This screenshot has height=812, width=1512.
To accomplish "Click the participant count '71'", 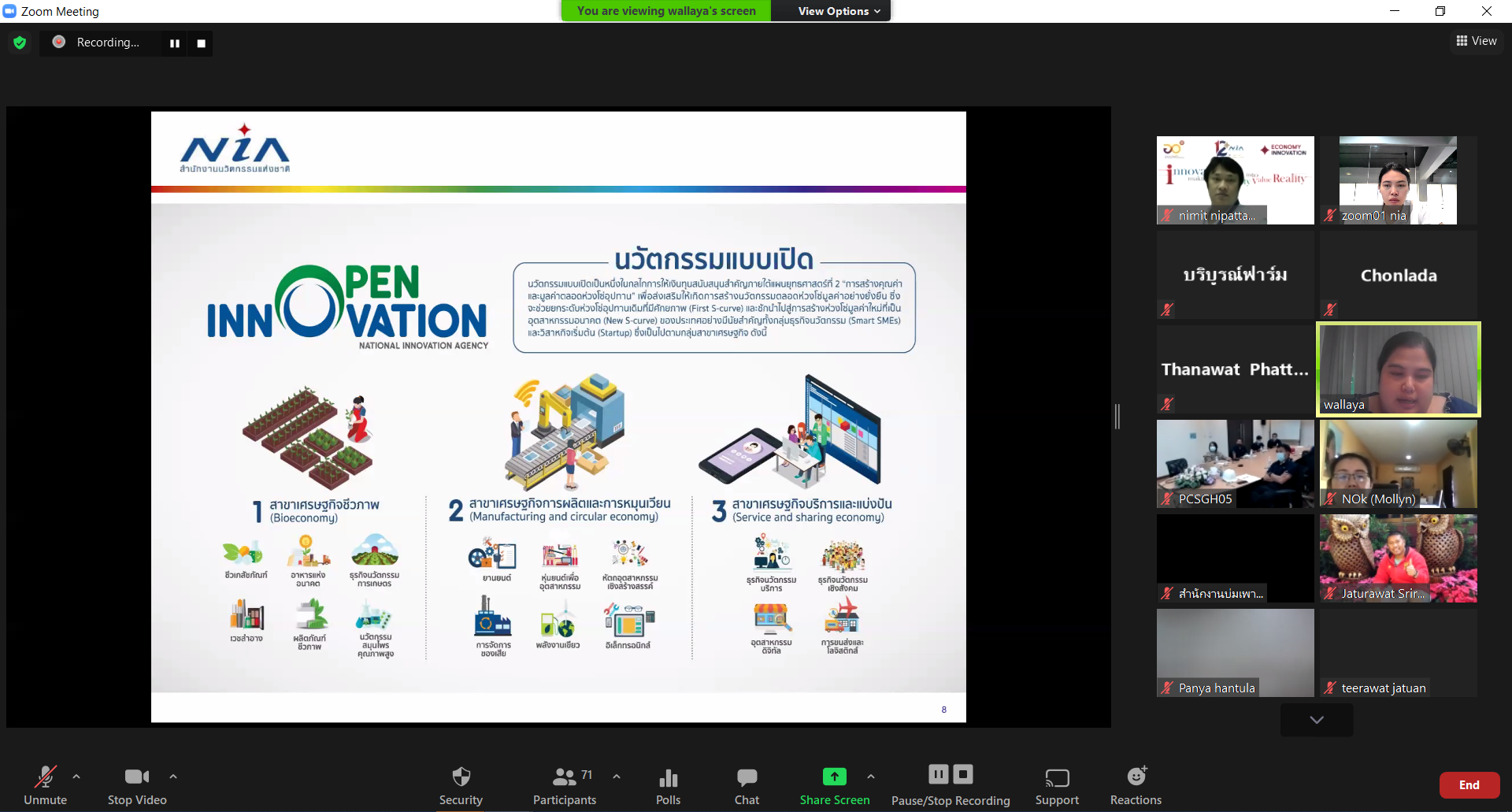I will [587, 775].
